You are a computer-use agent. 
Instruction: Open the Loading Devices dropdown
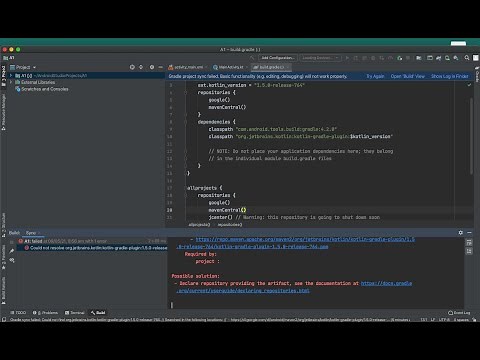pos(320,58)
